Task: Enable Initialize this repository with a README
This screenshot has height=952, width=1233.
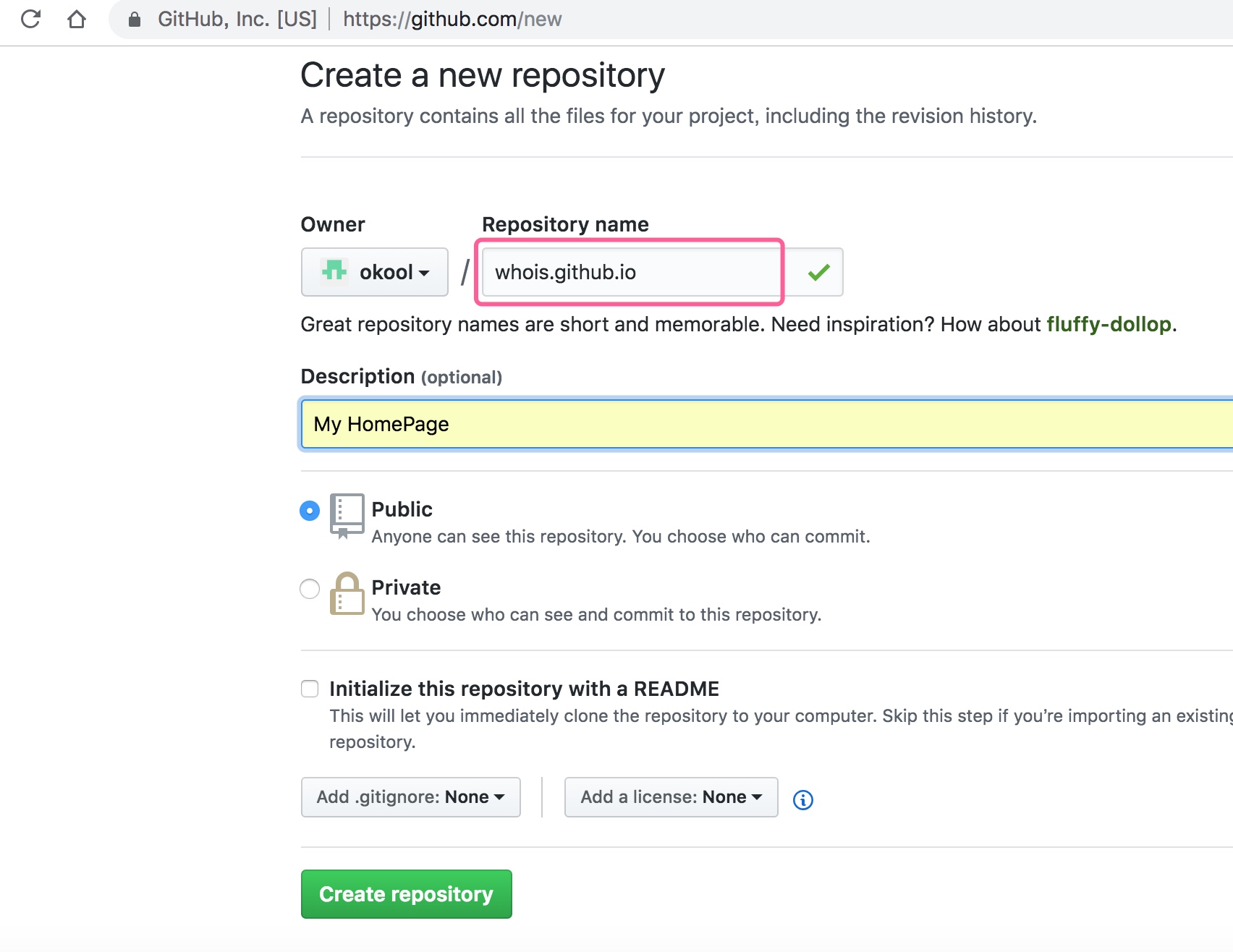Action: pos(310,689)
